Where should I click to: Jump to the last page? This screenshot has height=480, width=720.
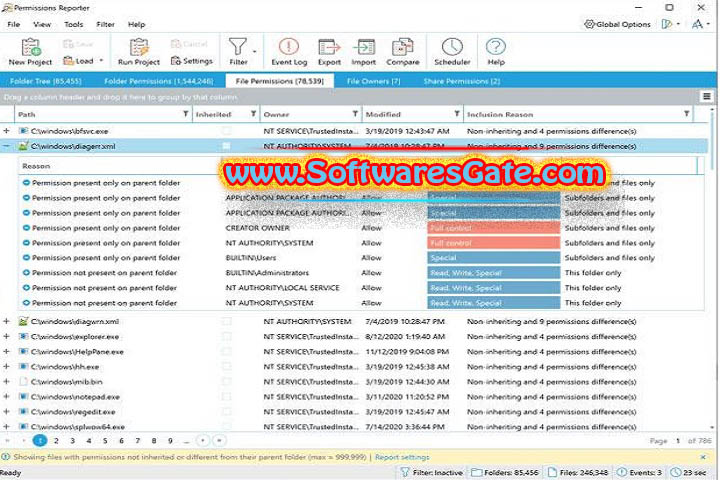(219, 441)
